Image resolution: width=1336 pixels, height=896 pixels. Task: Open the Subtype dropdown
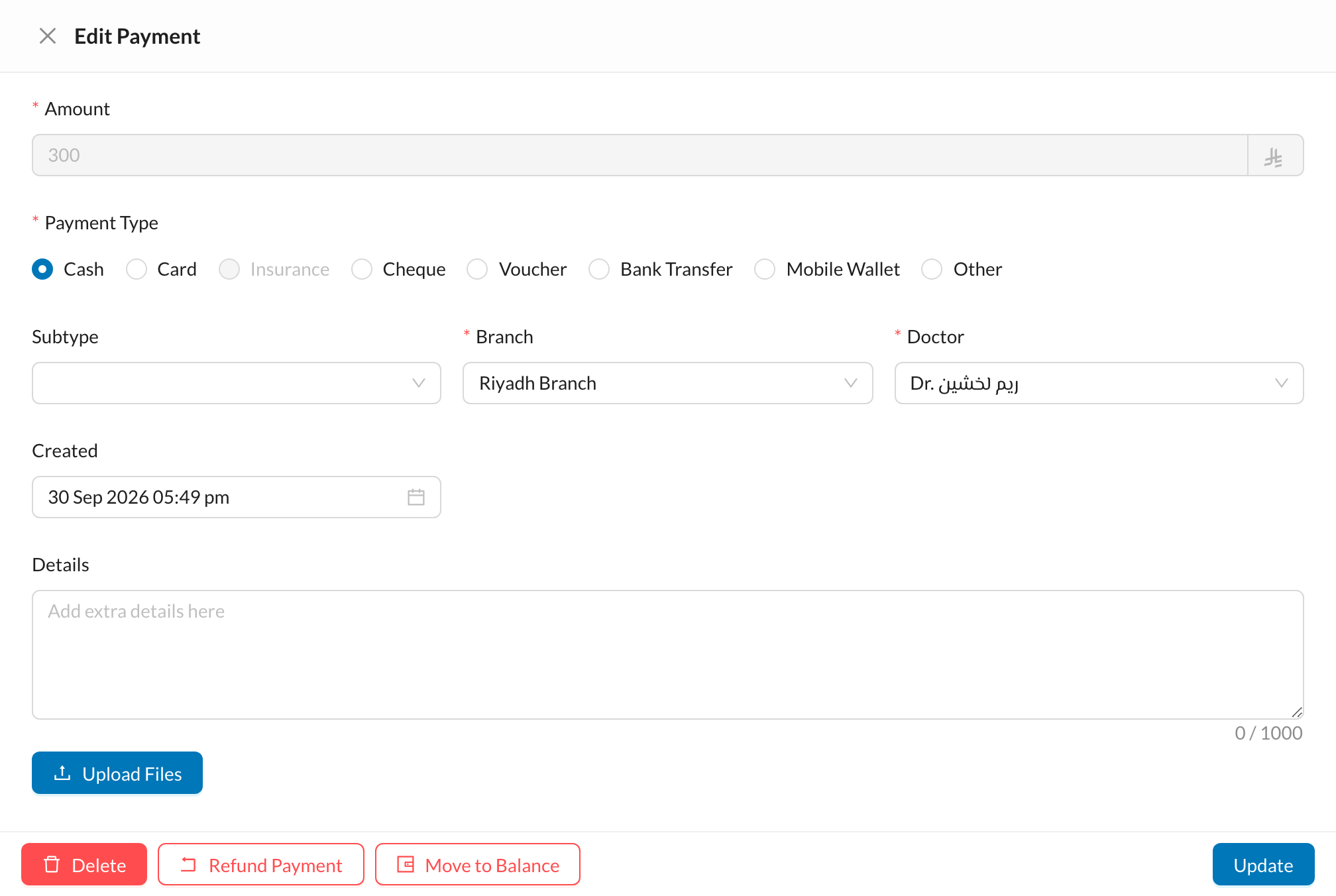click(237, 383)
